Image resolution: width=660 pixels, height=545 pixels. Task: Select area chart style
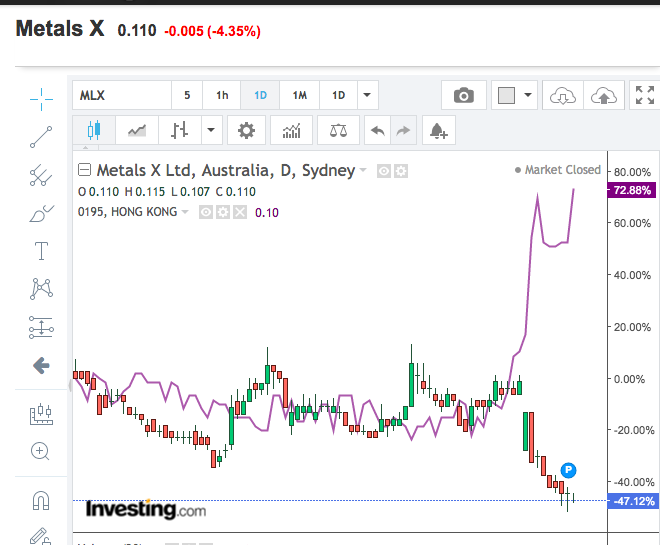click(x=137, y=130)
